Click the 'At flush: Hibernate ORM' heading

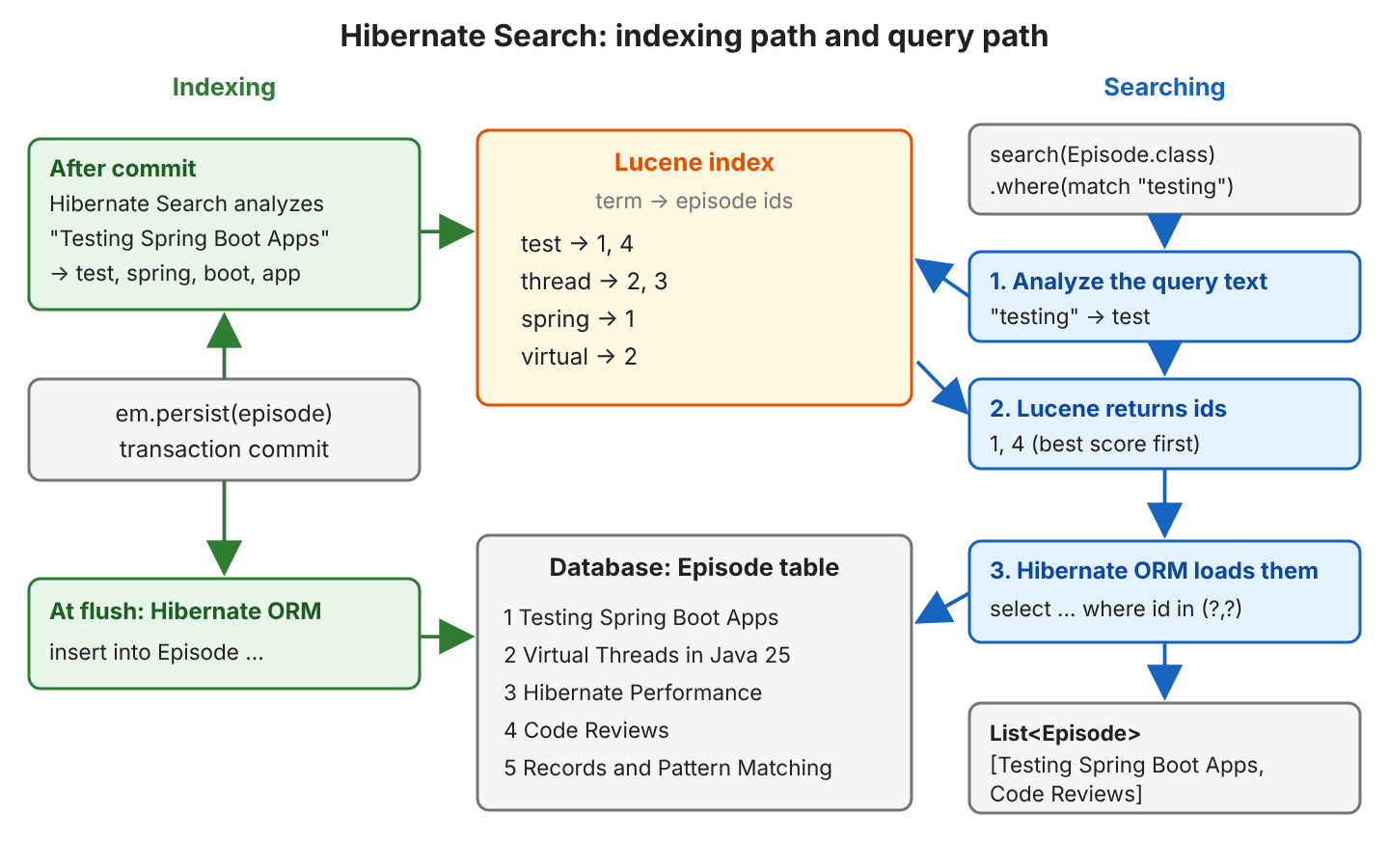(x=185, y=611)
